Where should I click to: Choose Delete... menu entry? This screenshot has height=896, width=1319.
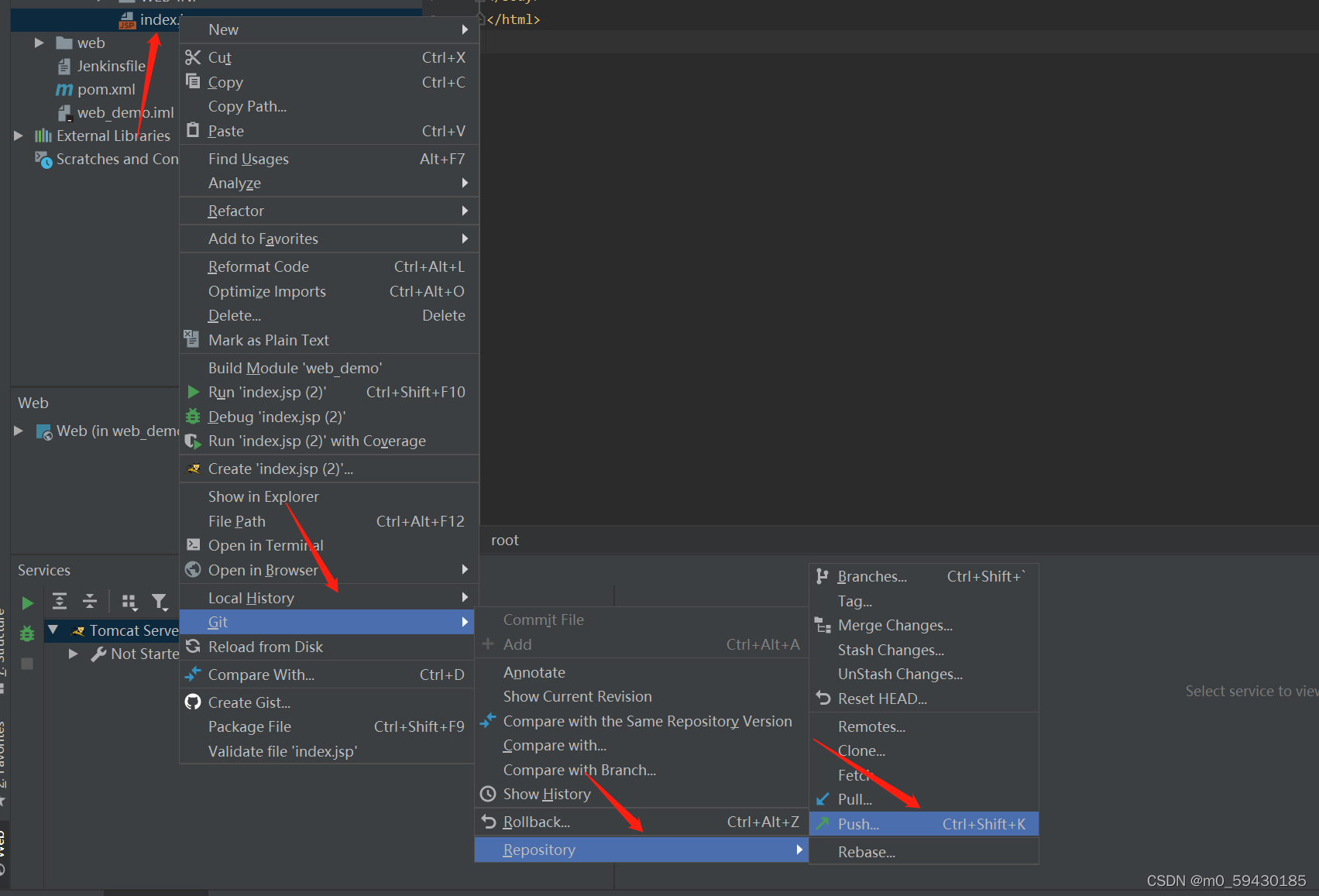pos(329,315)
